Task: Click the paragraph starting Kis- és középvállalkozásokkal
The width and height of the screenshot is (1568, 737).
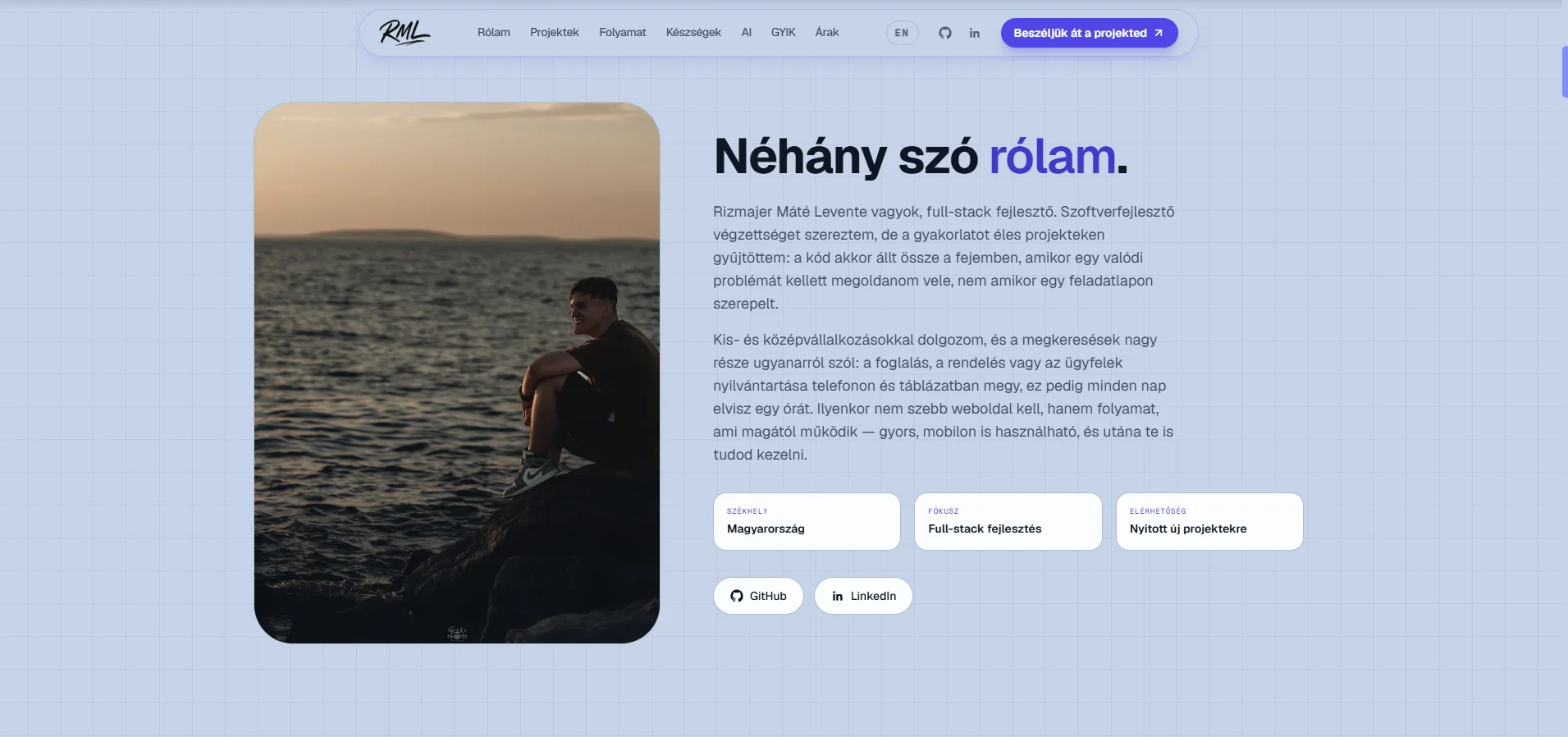Action: click(x=944, y=397)
